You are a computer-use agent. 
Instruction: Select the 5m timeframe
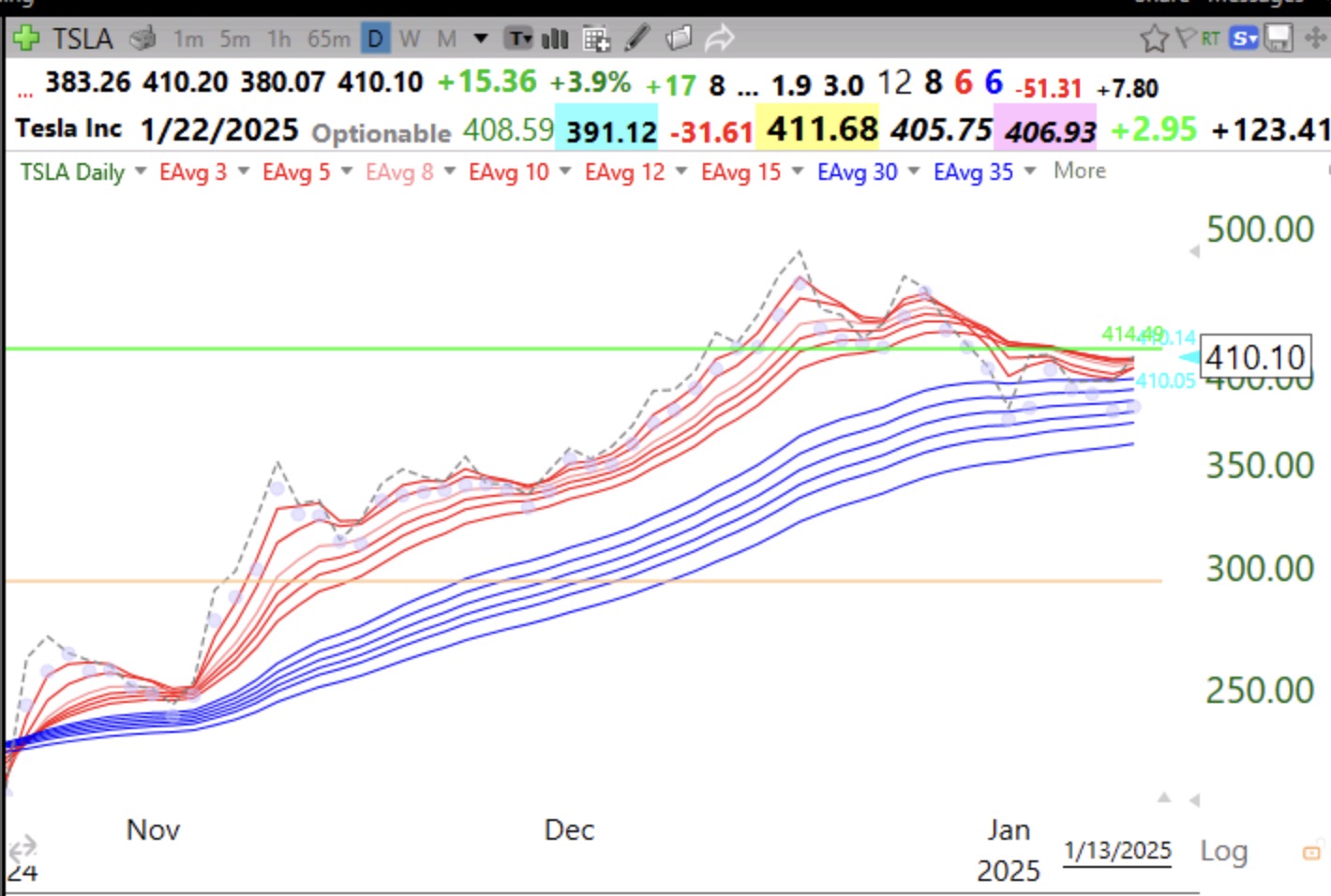pos(235,39)
